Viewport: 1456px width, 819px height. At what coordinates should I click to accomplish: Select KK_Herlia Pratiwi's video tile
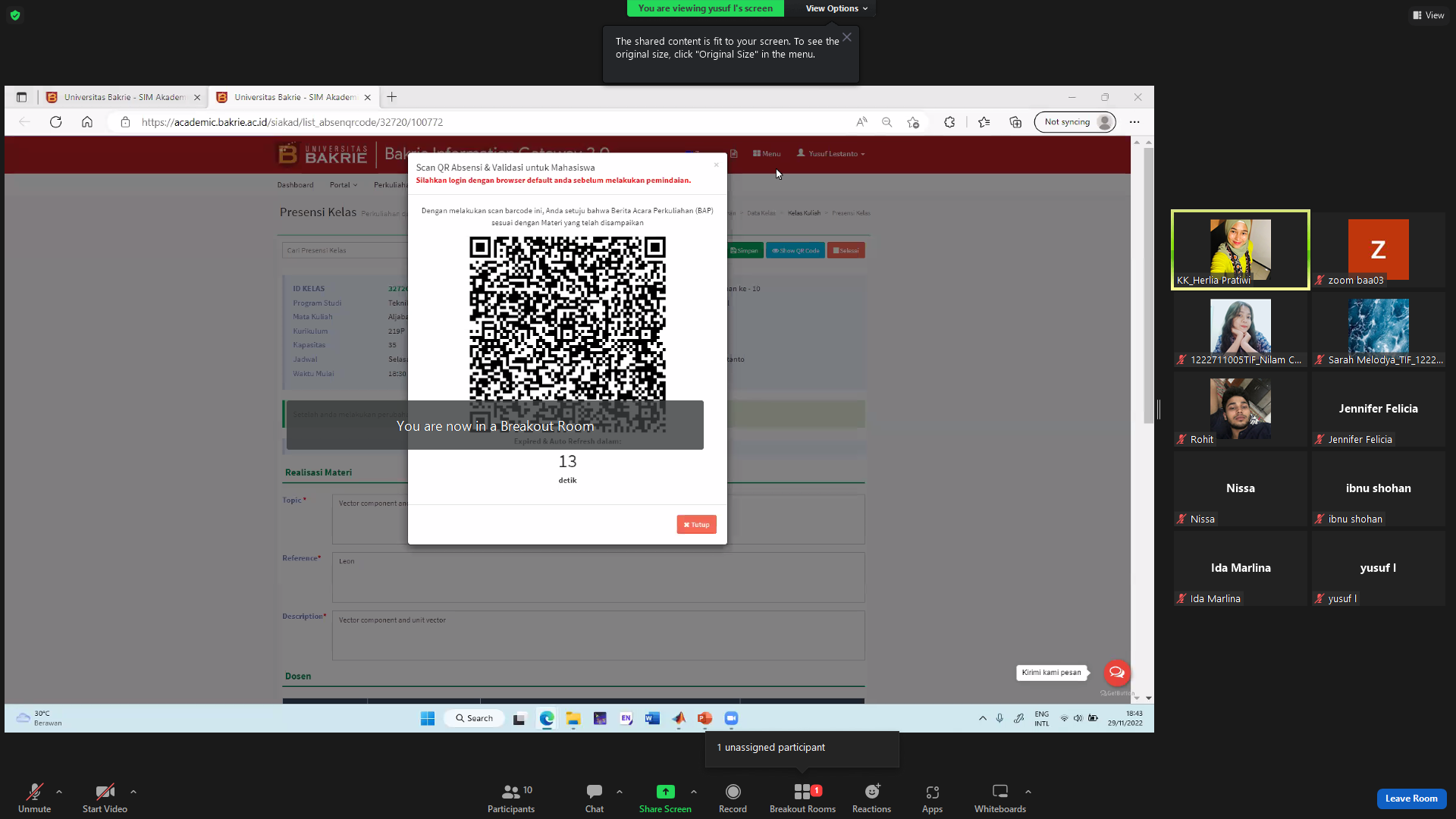(1241, 250)
